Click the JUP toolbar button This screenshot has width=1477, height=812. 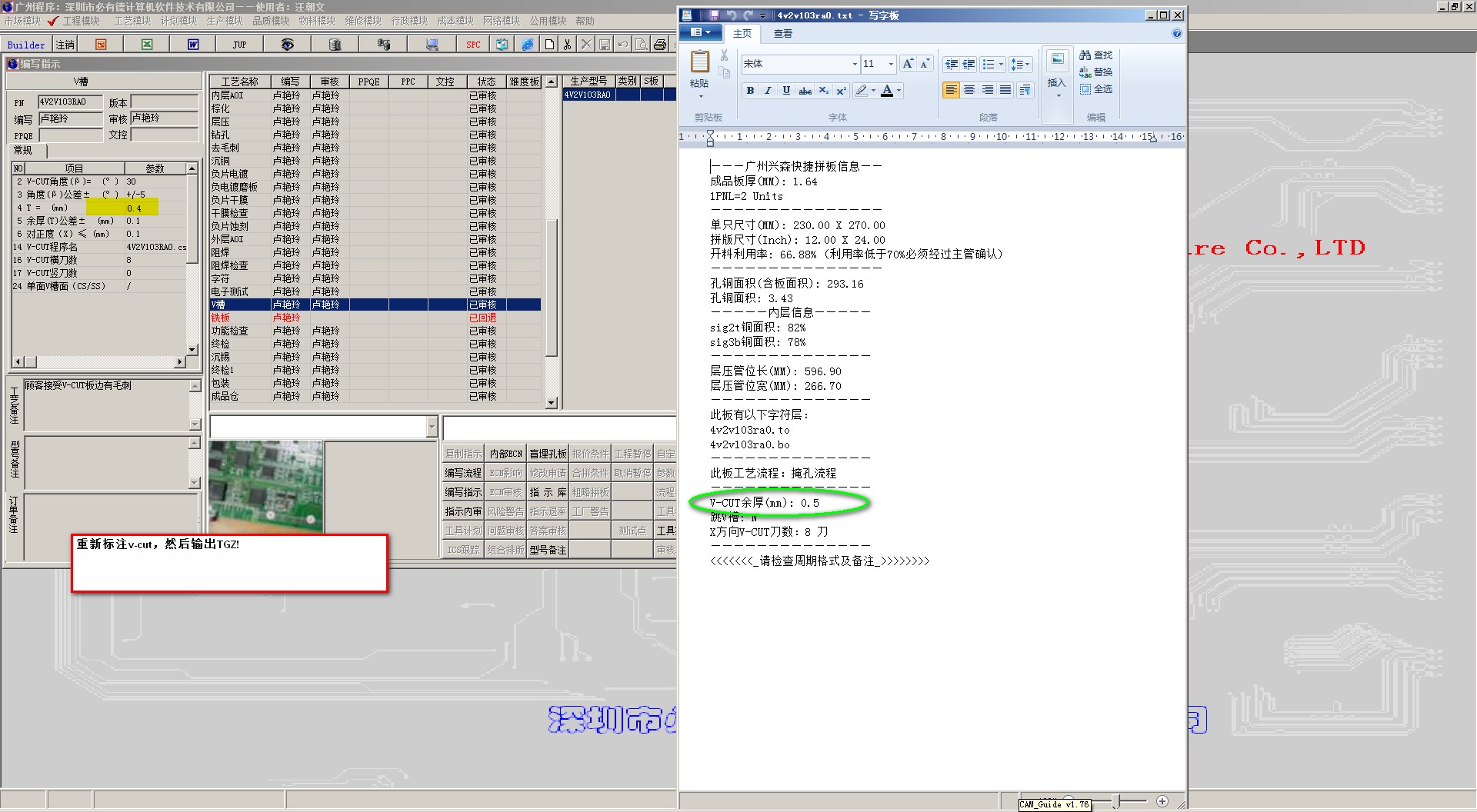[239, 45]
